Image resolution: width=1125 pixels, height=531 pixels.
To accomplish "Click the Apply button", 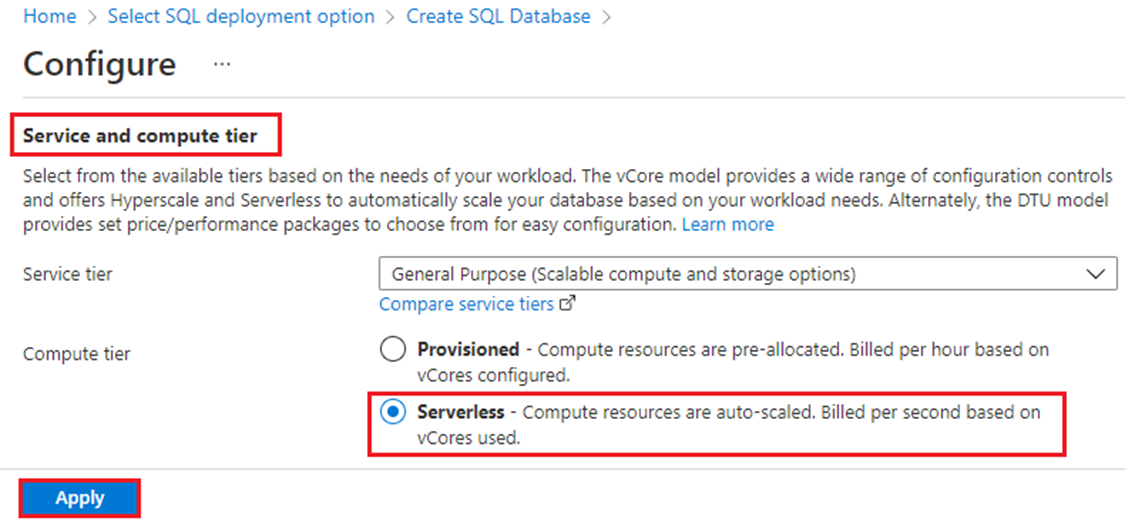I will click(80, 498).
